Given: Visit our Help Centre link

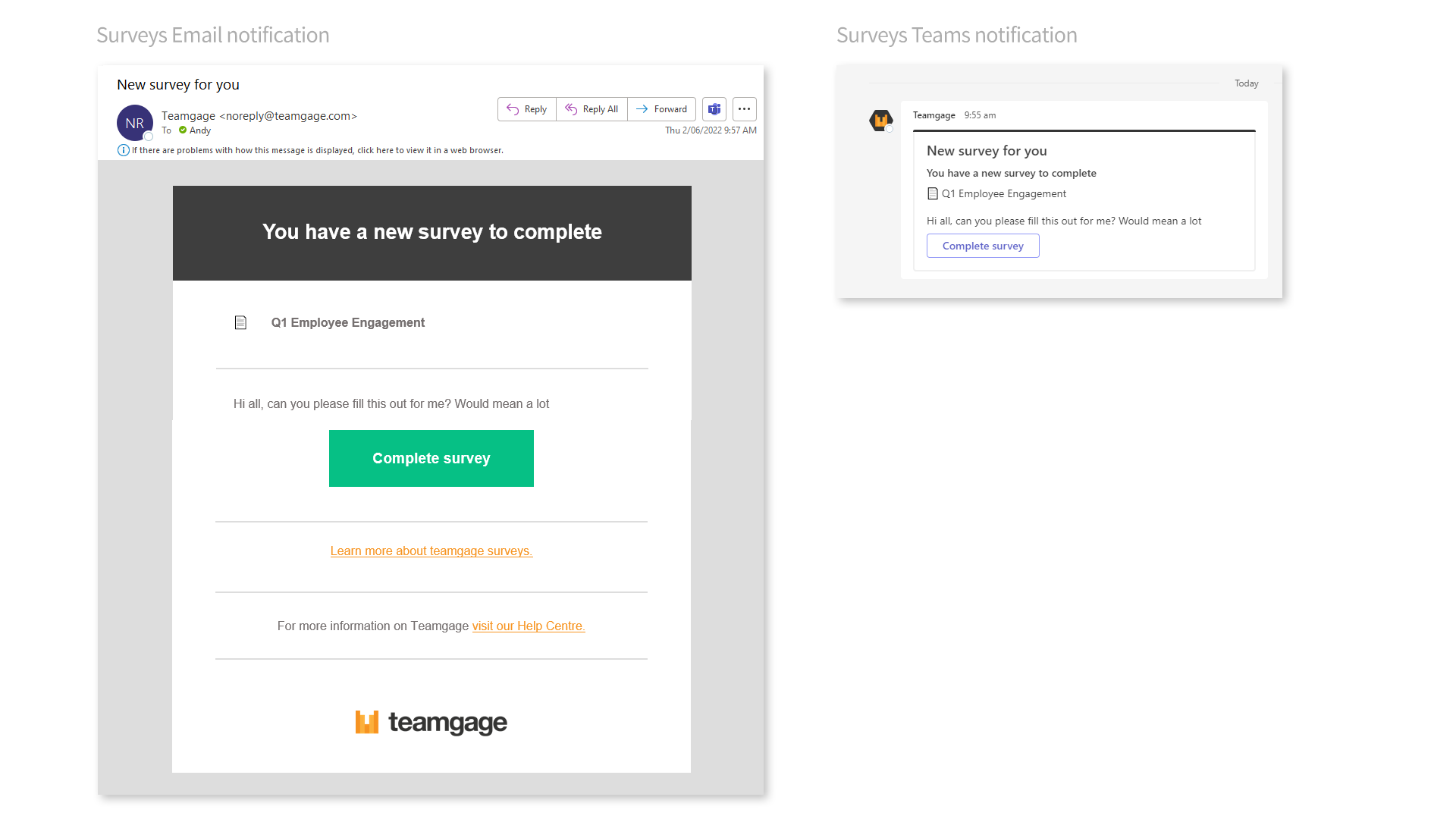Looking at the screenshot, I should pos(529,626).
